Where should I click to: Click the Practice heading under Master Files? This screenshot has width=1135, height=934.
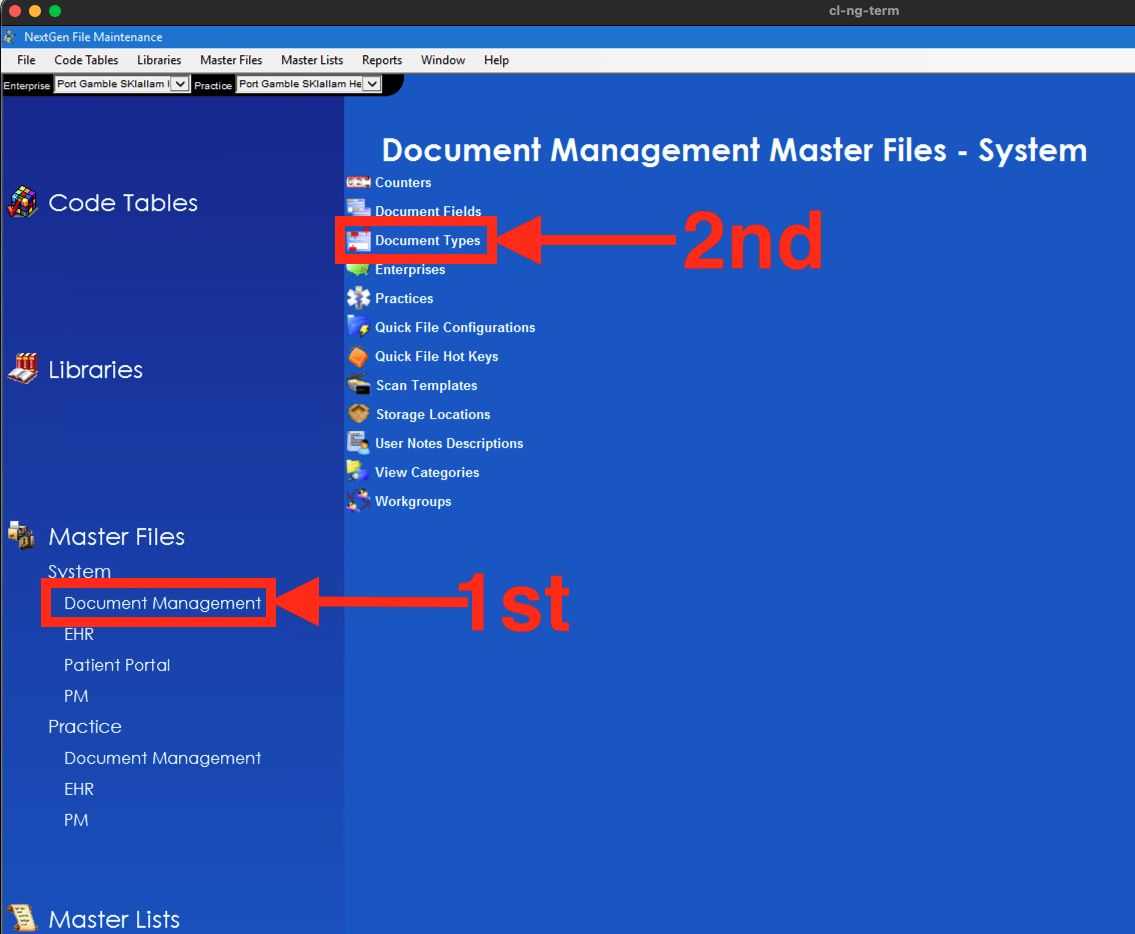[x=85, y=727]
